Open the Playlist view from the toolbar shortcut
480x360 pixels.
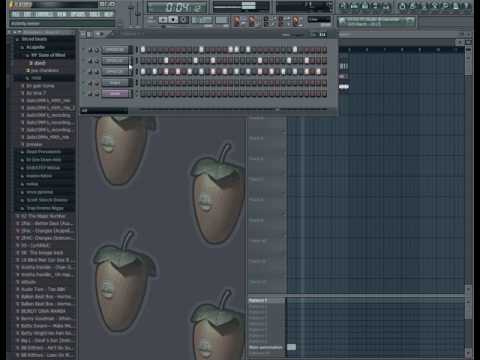pyautogui.click(x=342, y=6)
